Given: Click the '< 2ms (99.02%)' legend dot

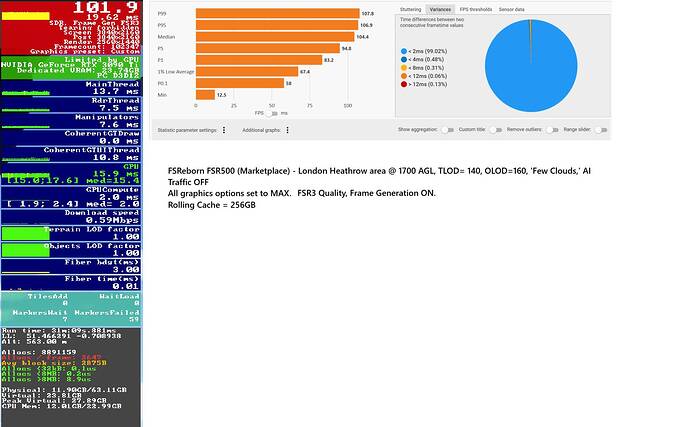Looking at the screenshot, I should pos(404,52).
